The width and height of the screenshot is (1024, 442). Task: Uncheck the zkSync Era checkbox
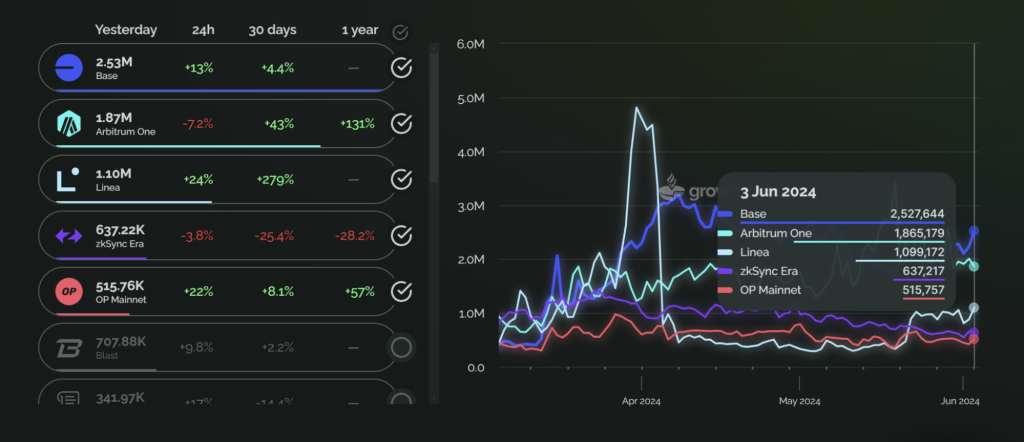(x=401, y=236)
